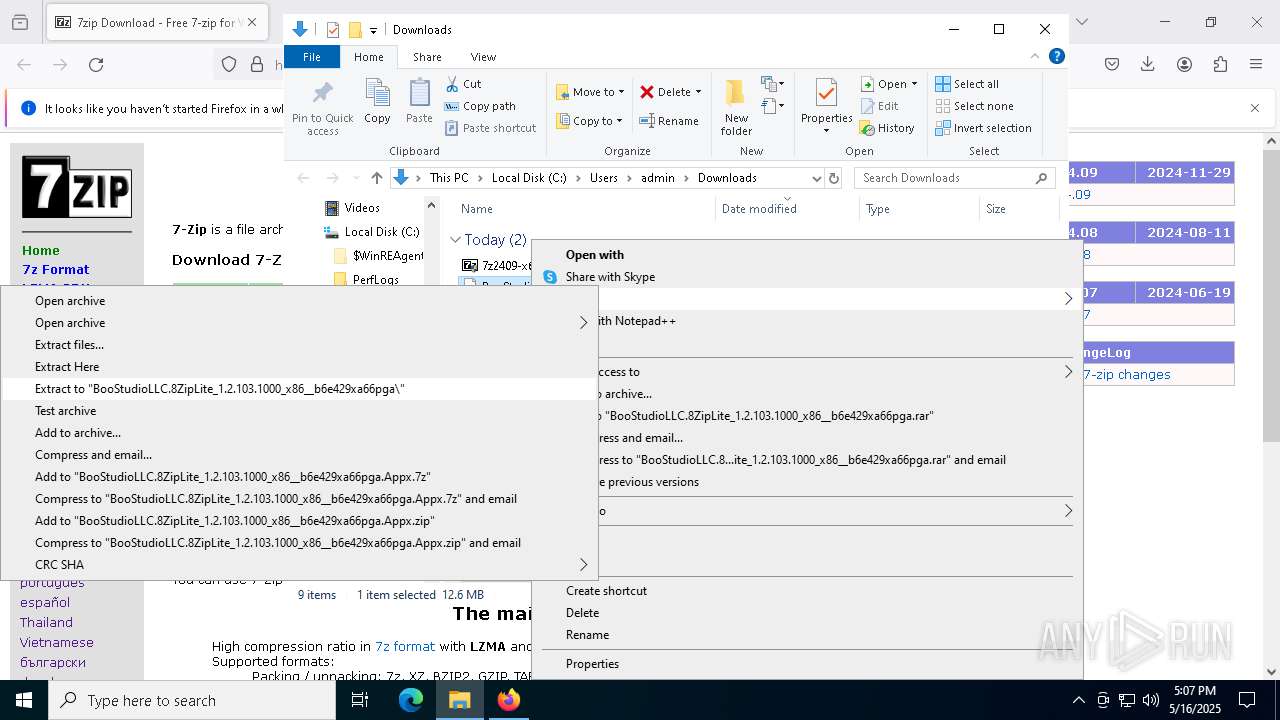Click the Firefox Downloads arrow icon

(1148, 64)
